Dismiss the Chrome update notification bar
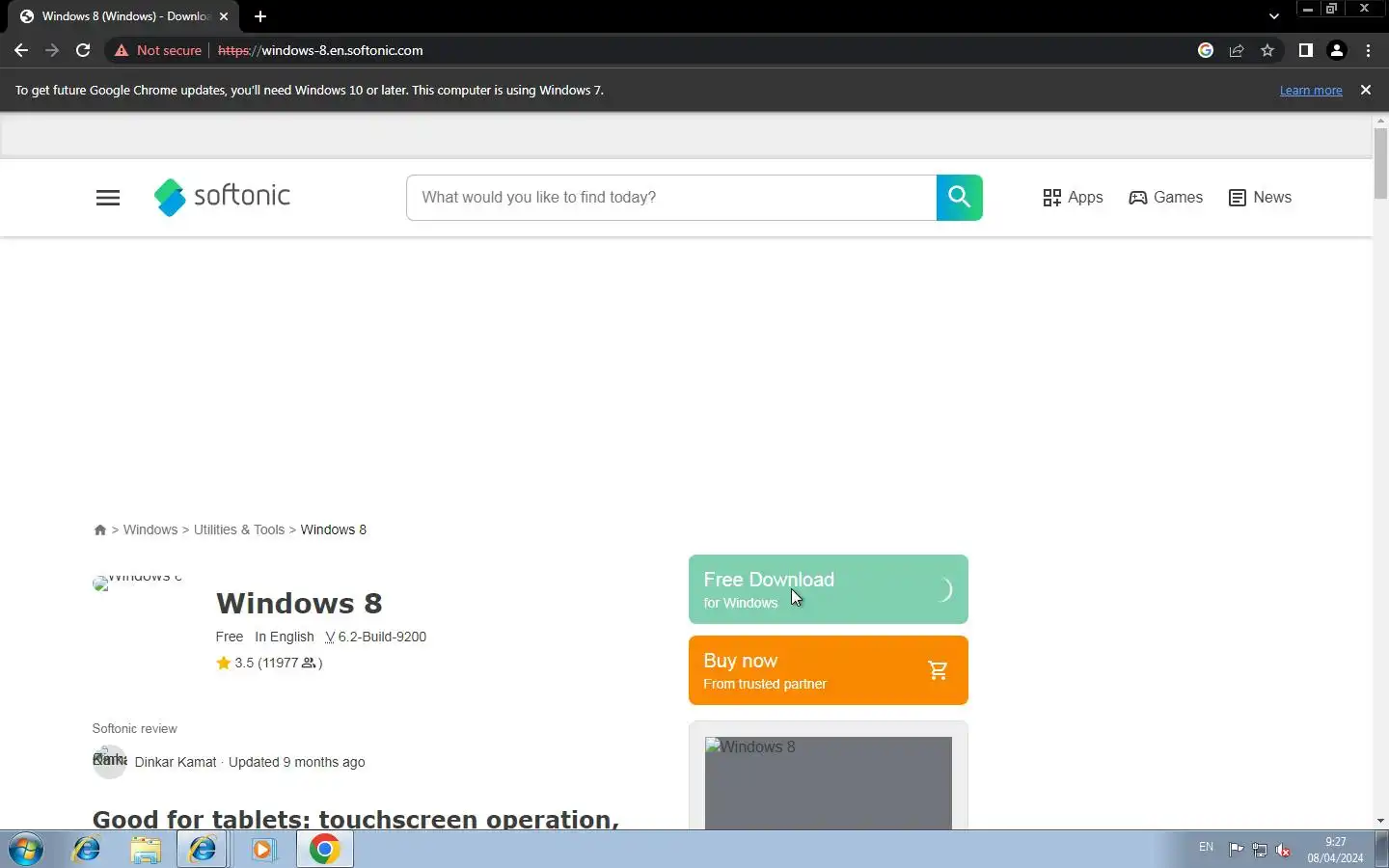 pos(1366,90)
